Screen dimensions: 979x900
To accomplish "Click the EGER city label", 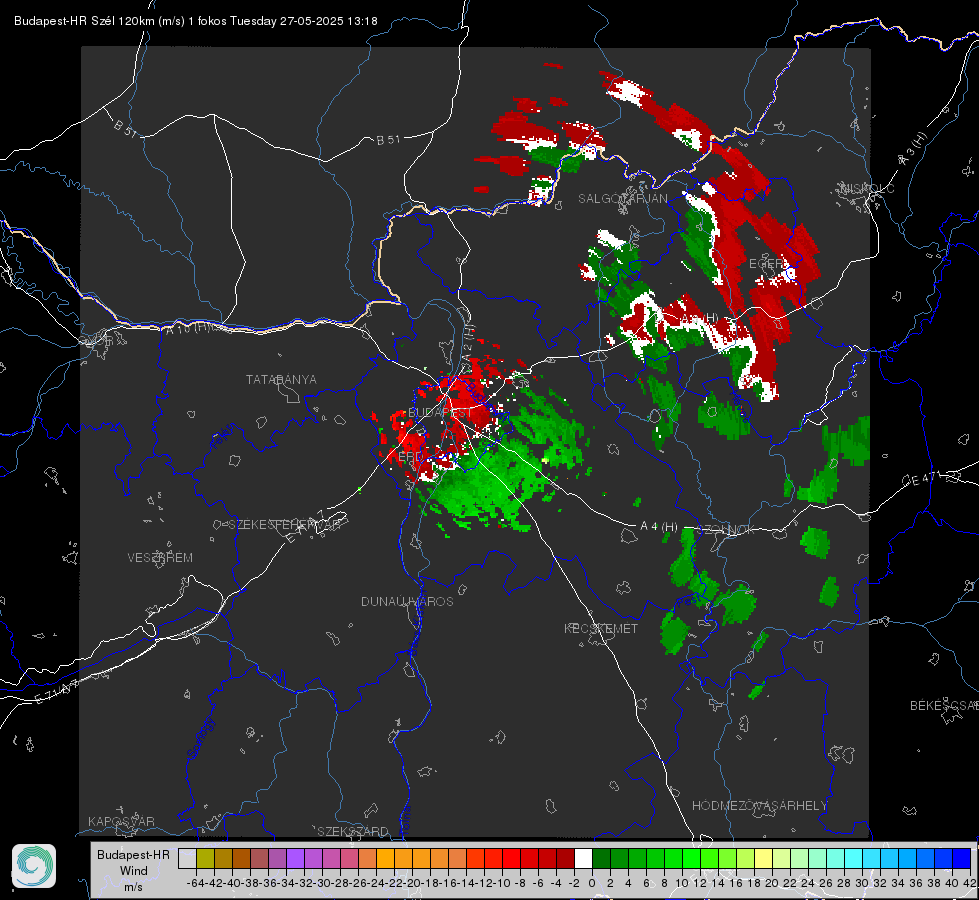I will [766, 264].
